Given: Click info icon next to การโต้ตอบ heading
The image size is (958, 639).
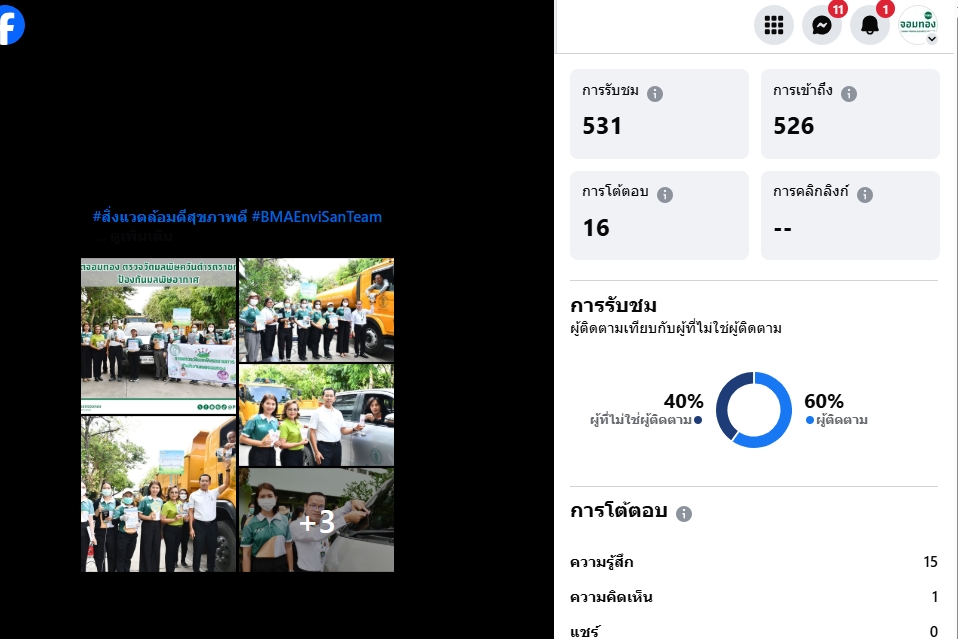Looking at the screenshot, I should (684, 514).
